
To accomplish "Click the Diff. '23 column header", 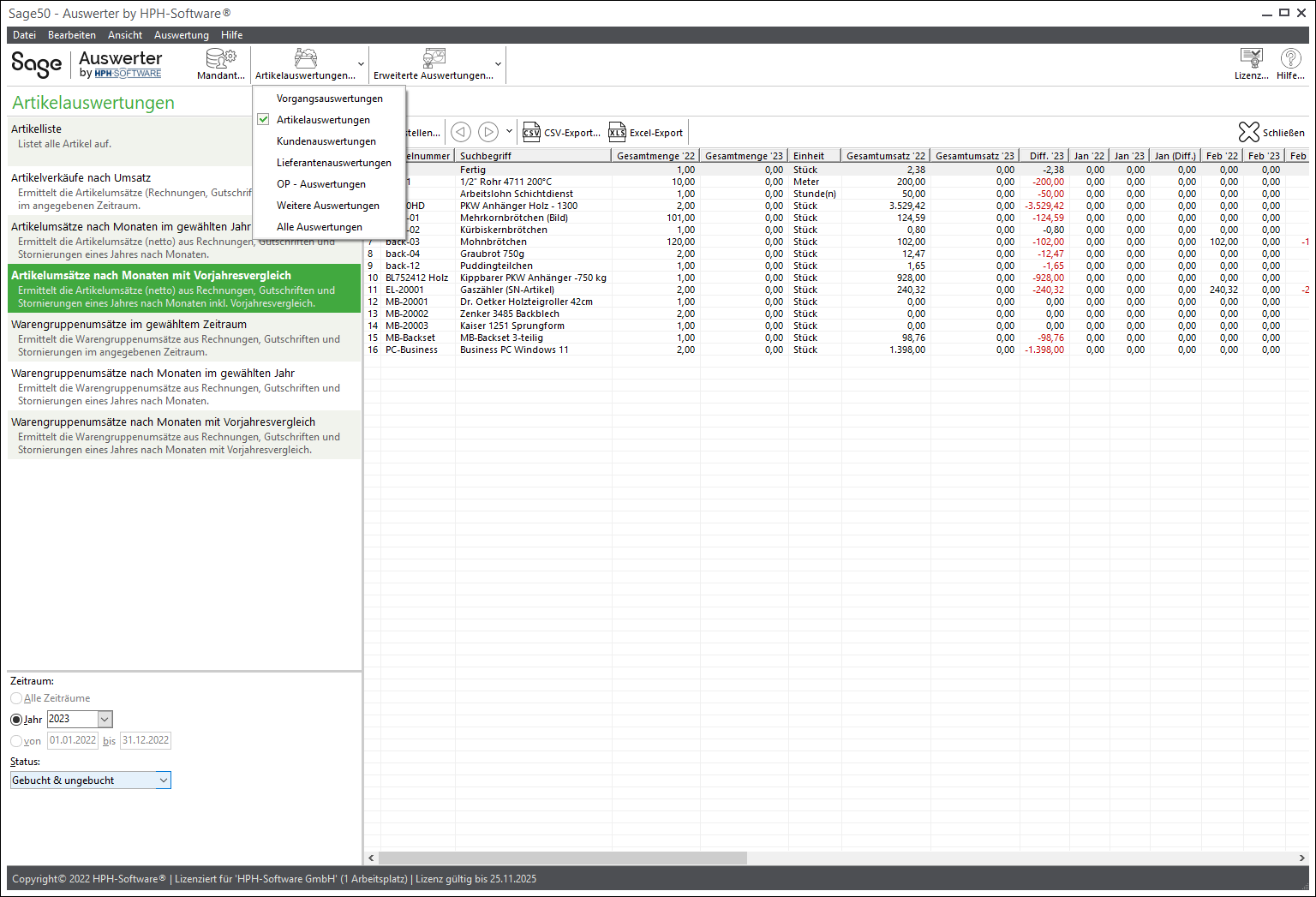I will (1044, 156).
